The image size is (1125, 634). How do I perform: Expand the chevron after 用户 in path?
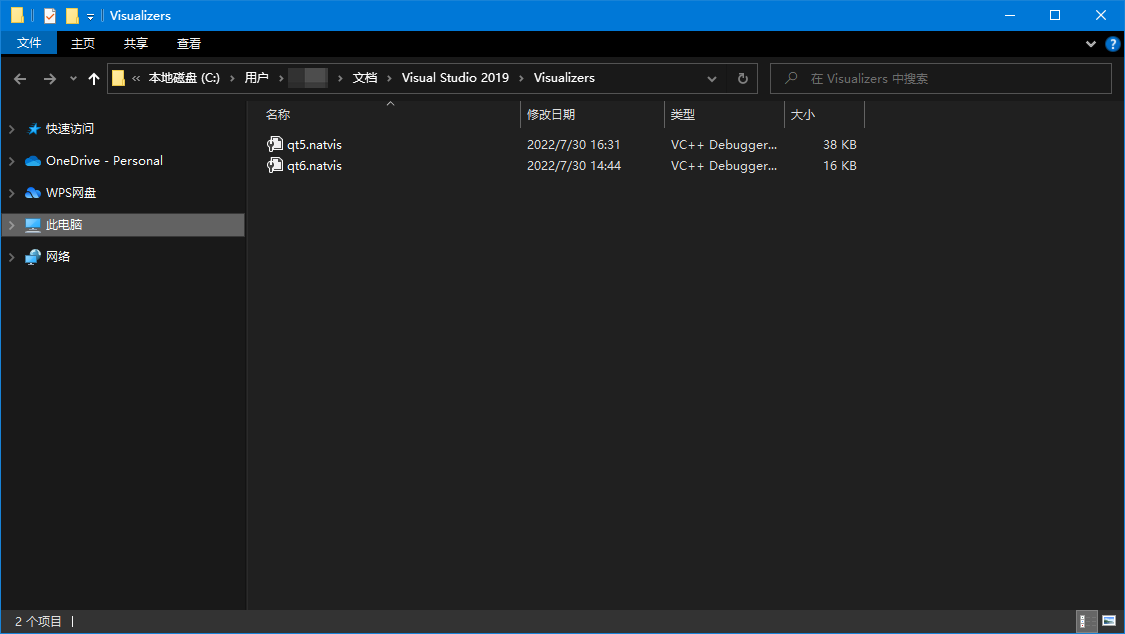(x=281, y=78)
